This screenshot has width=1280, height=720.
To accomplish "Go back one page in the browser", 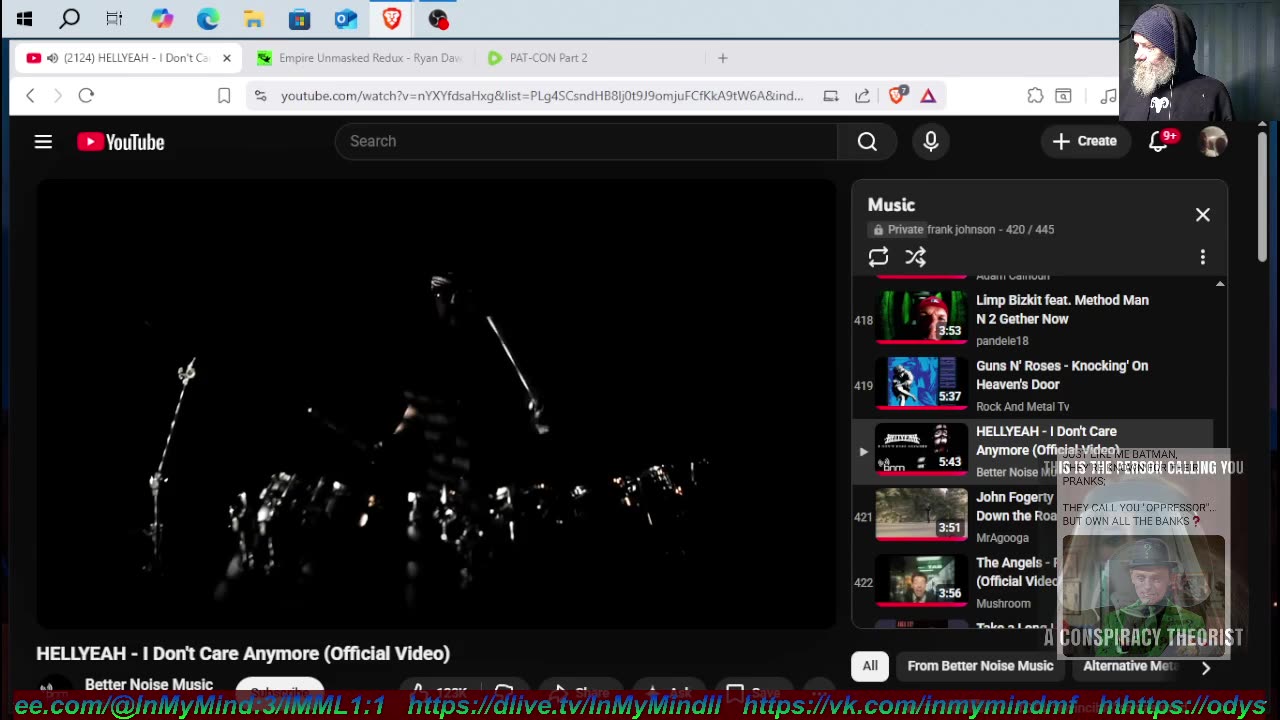I will (30, 96).
